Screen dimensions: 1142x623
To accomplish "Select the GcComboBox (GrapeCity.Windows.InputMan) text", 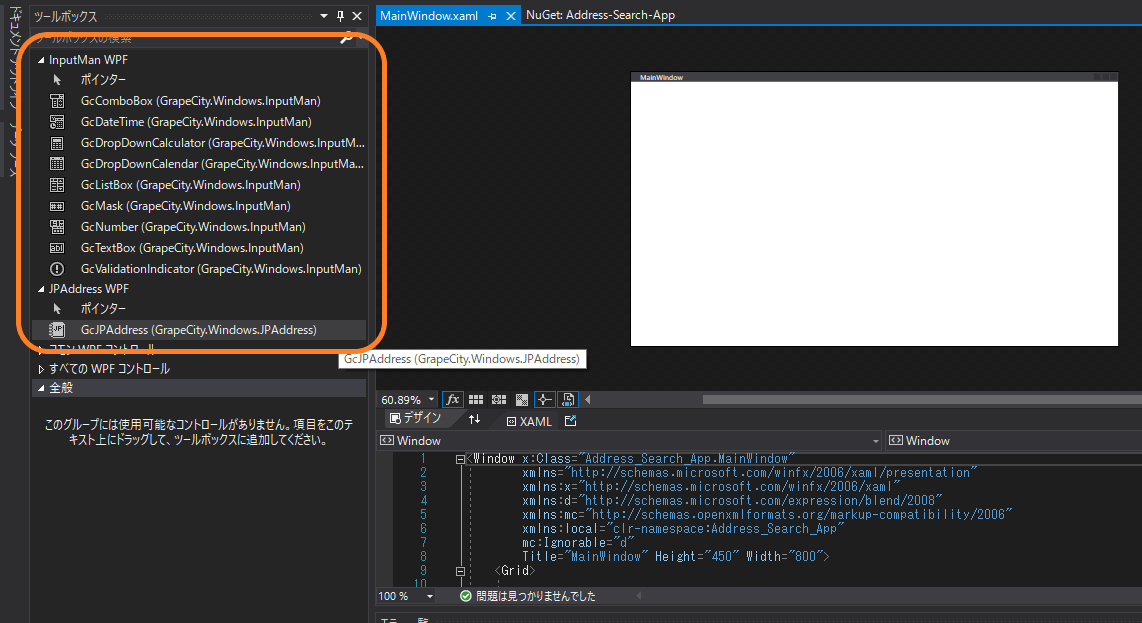I will pos(200,101).
